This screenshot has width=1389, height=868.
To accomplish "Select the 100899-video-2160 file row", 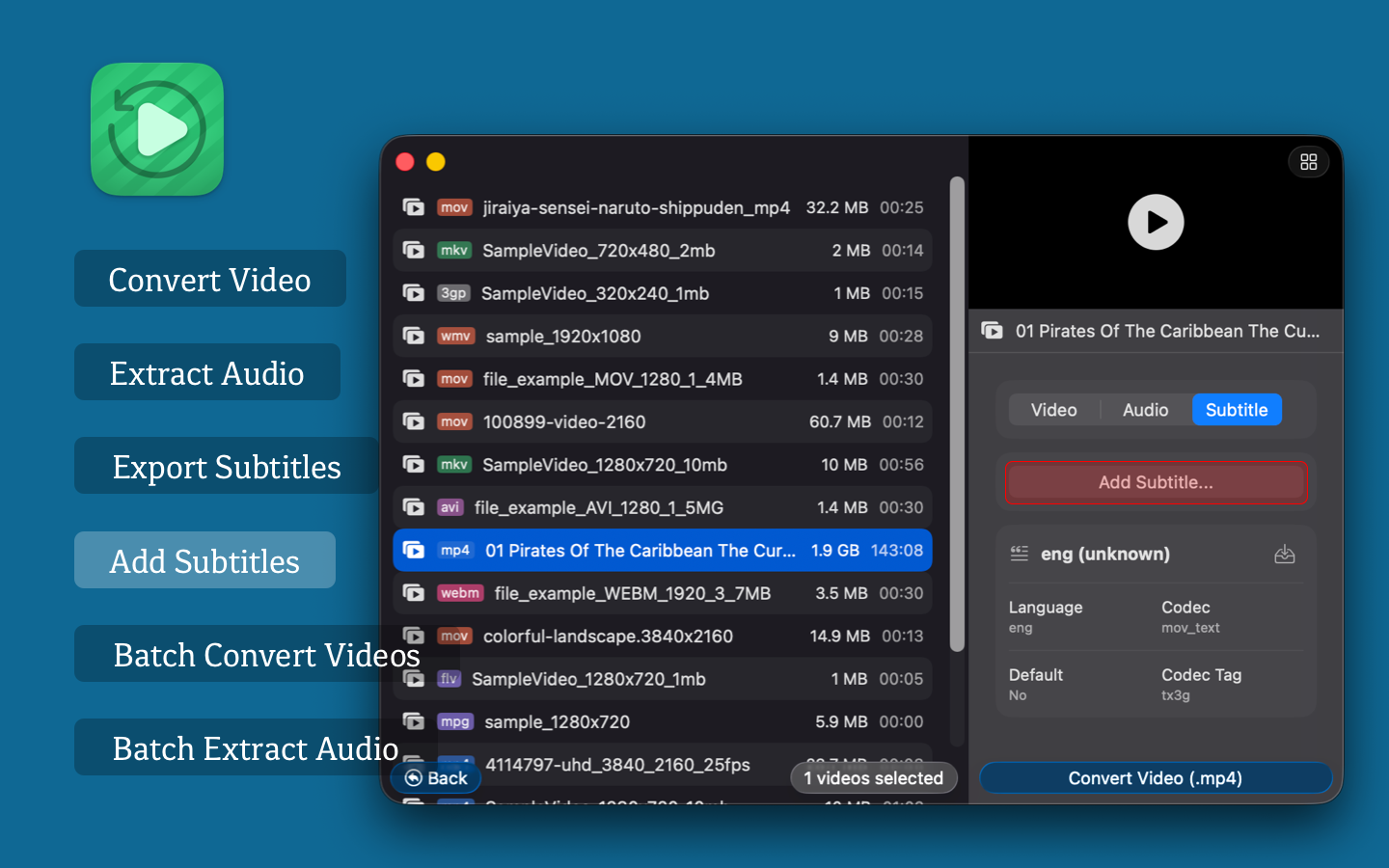I will tap(662, 422).
